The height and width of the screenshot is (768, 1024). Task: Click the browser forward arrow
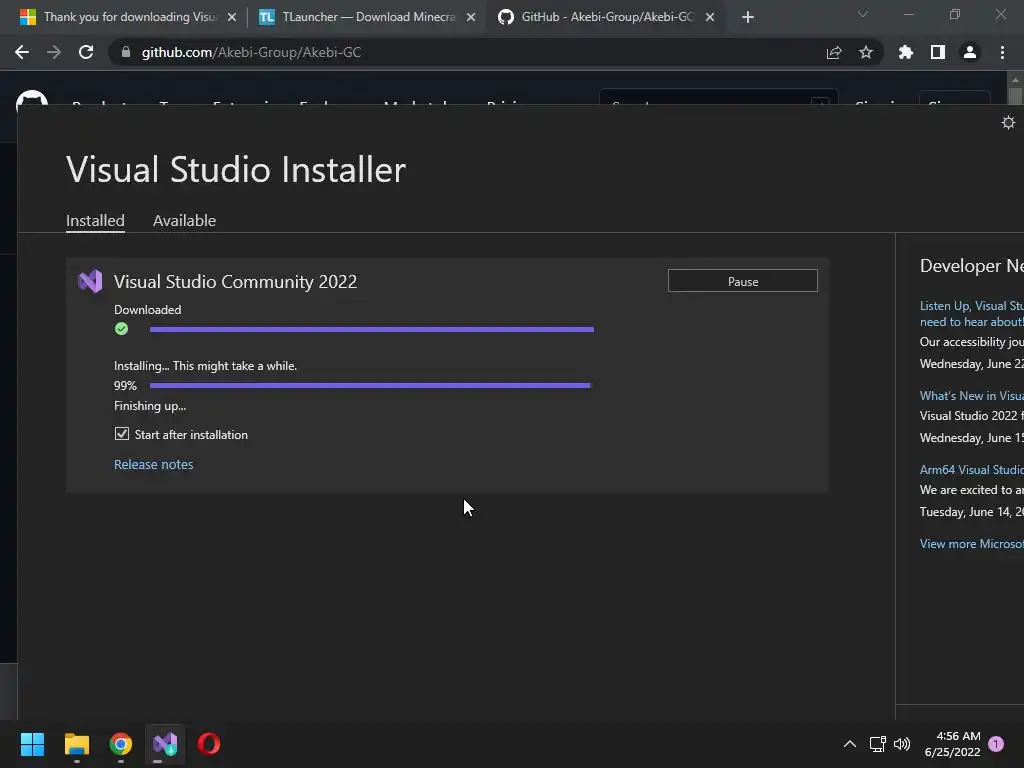point(54,52)
